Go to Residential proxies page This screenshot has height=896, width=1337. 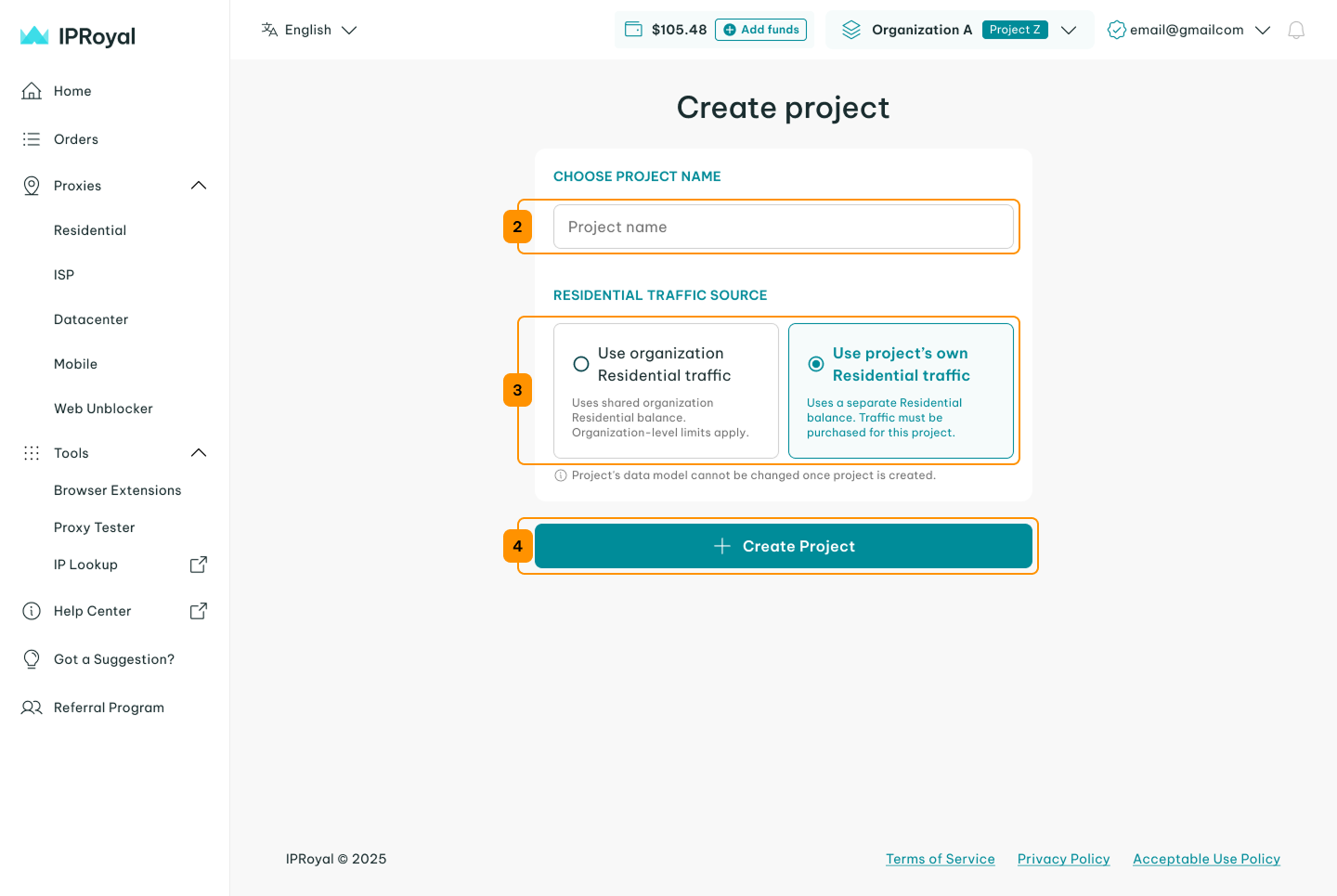(x=90, y=230)
